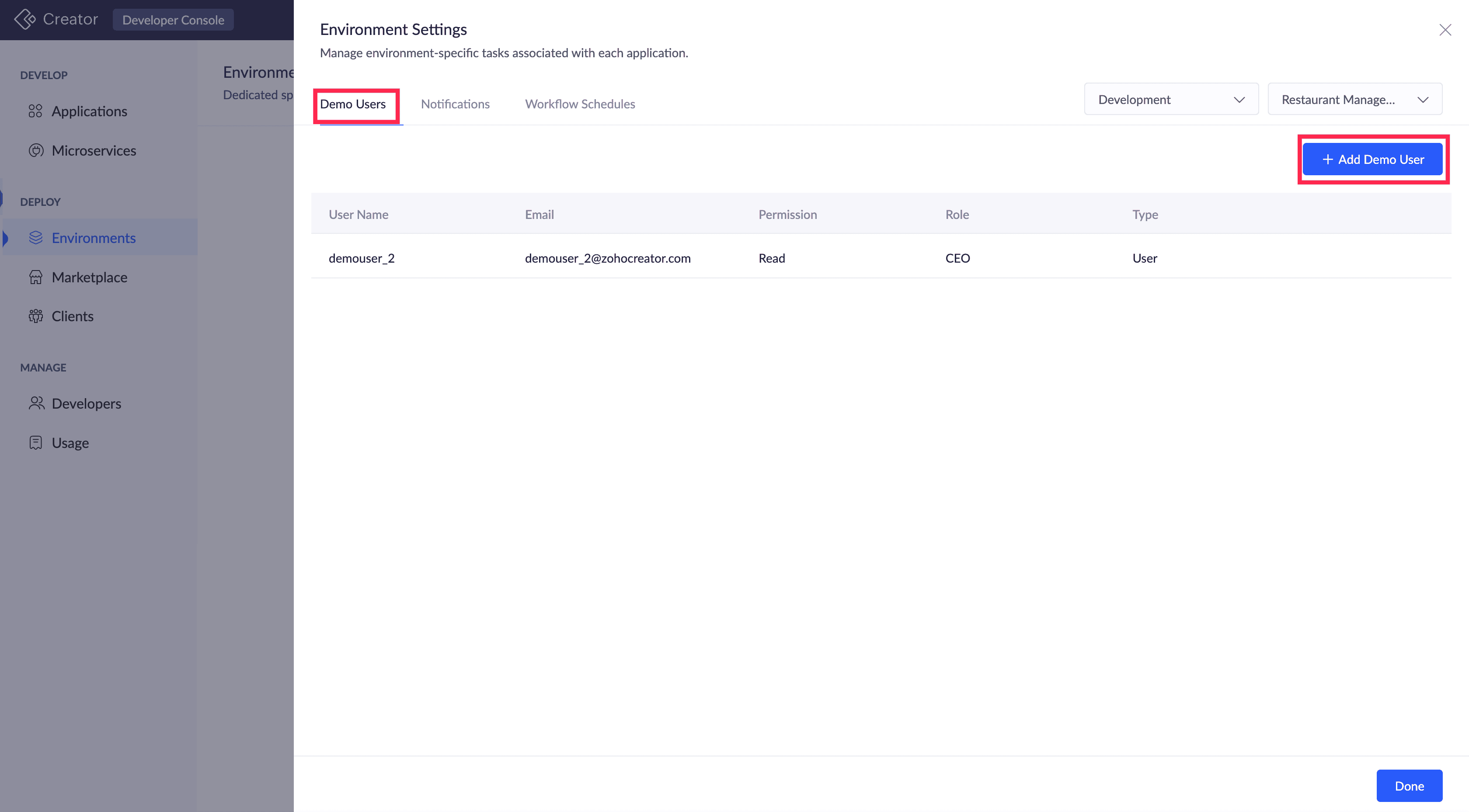
Task: Click the Microservices icon in sidebar
Action: click(x=35, y=150)
